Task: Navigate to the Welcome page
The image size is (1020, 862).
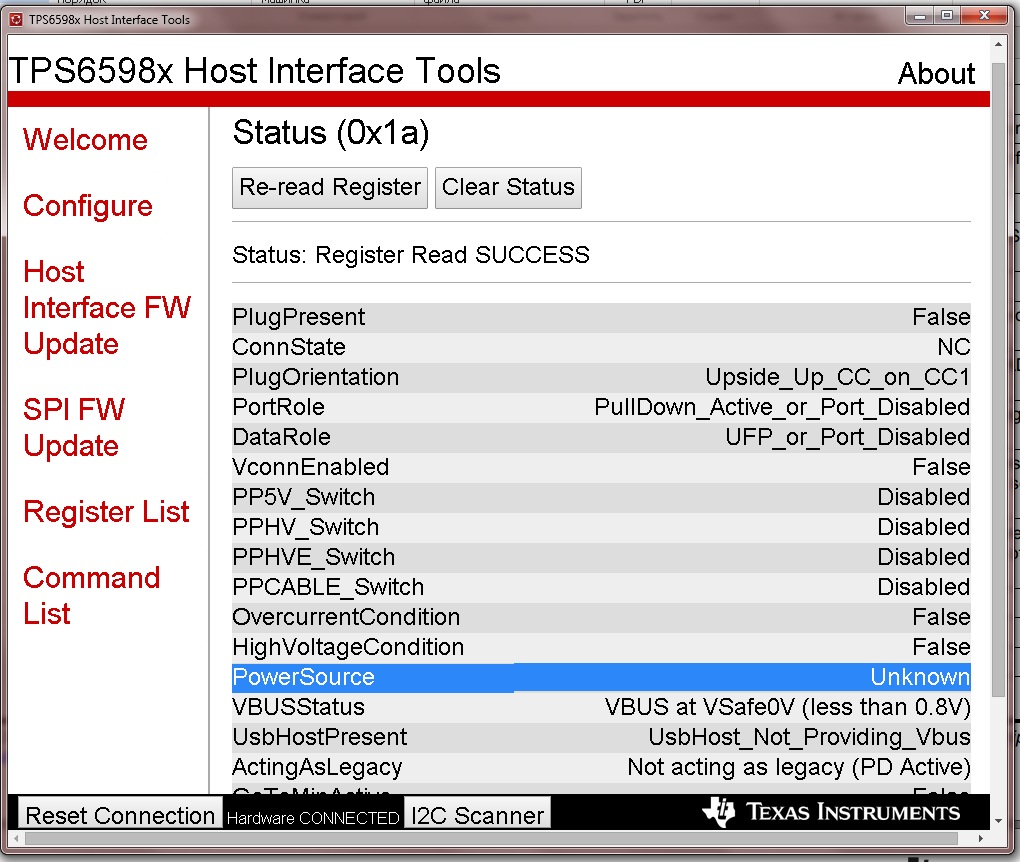Action: click(84, 140)
